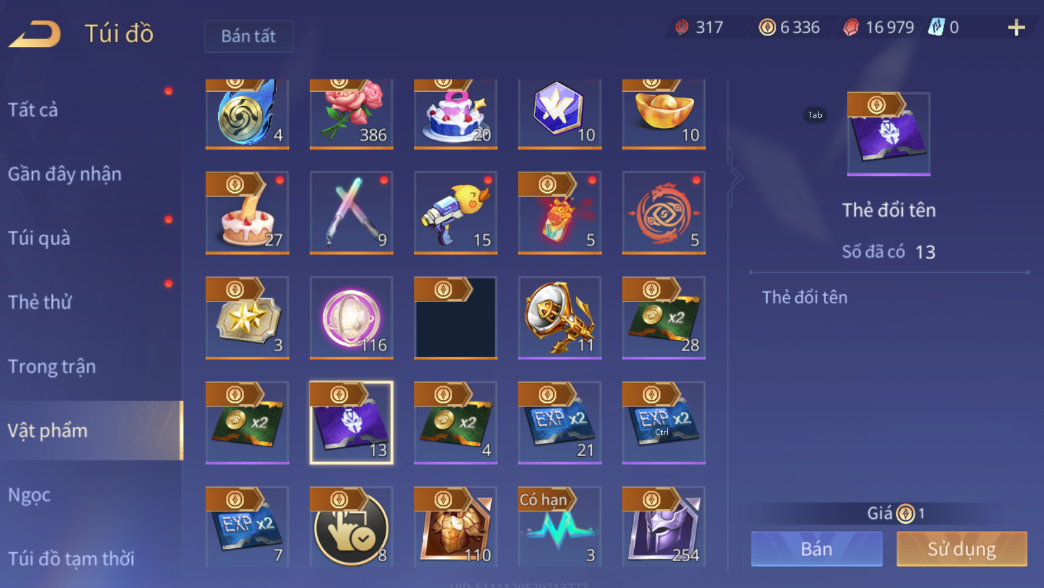Select the crossed lightsticks item
This screenshot has width=1044, height=588.
click(352, 212)
